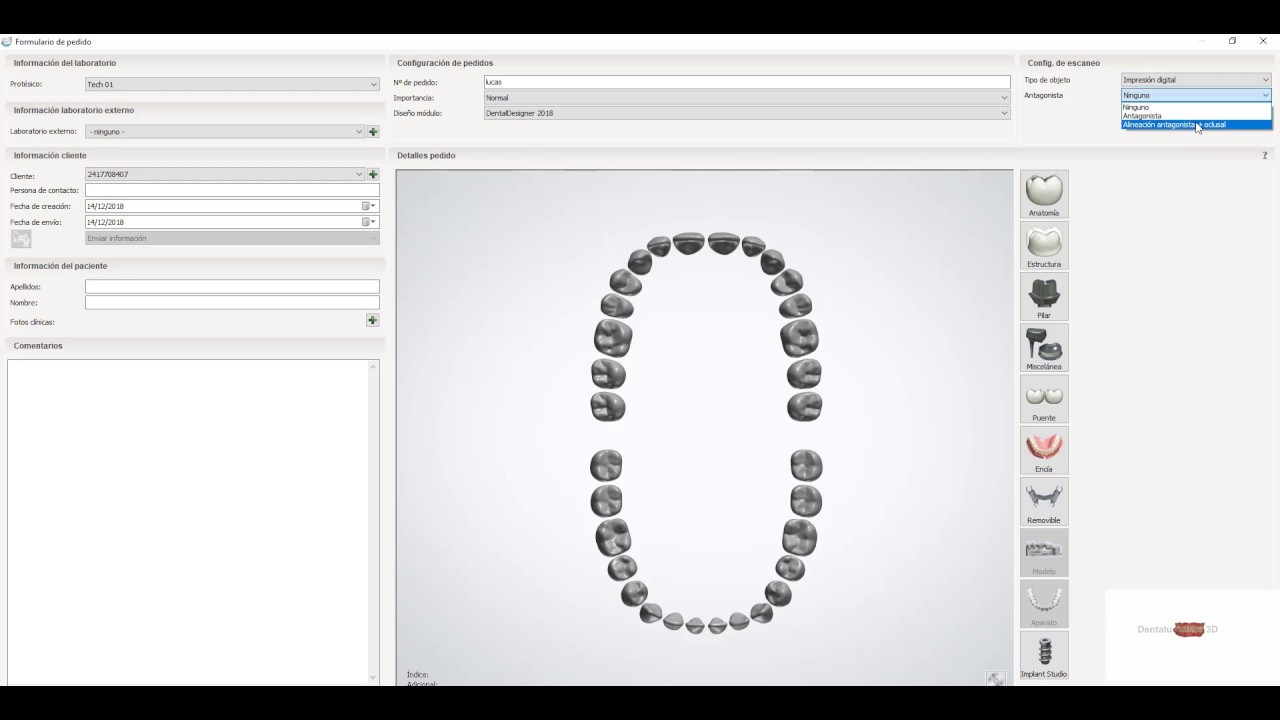
Task: Click the Detalles pedido header
Action: [x=426, y=155]
